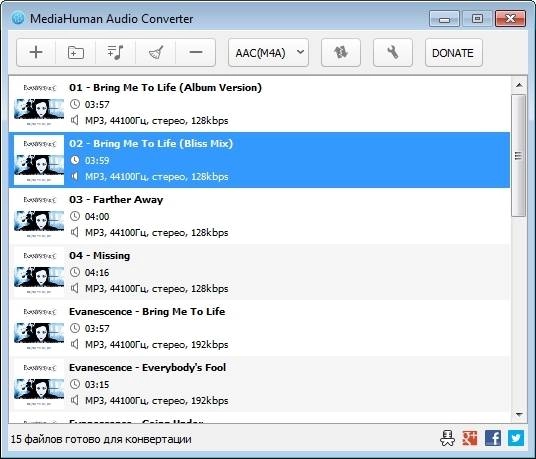Click the 192kbps info of Everybody's Fool
The image size is (536, 459).
210,401
